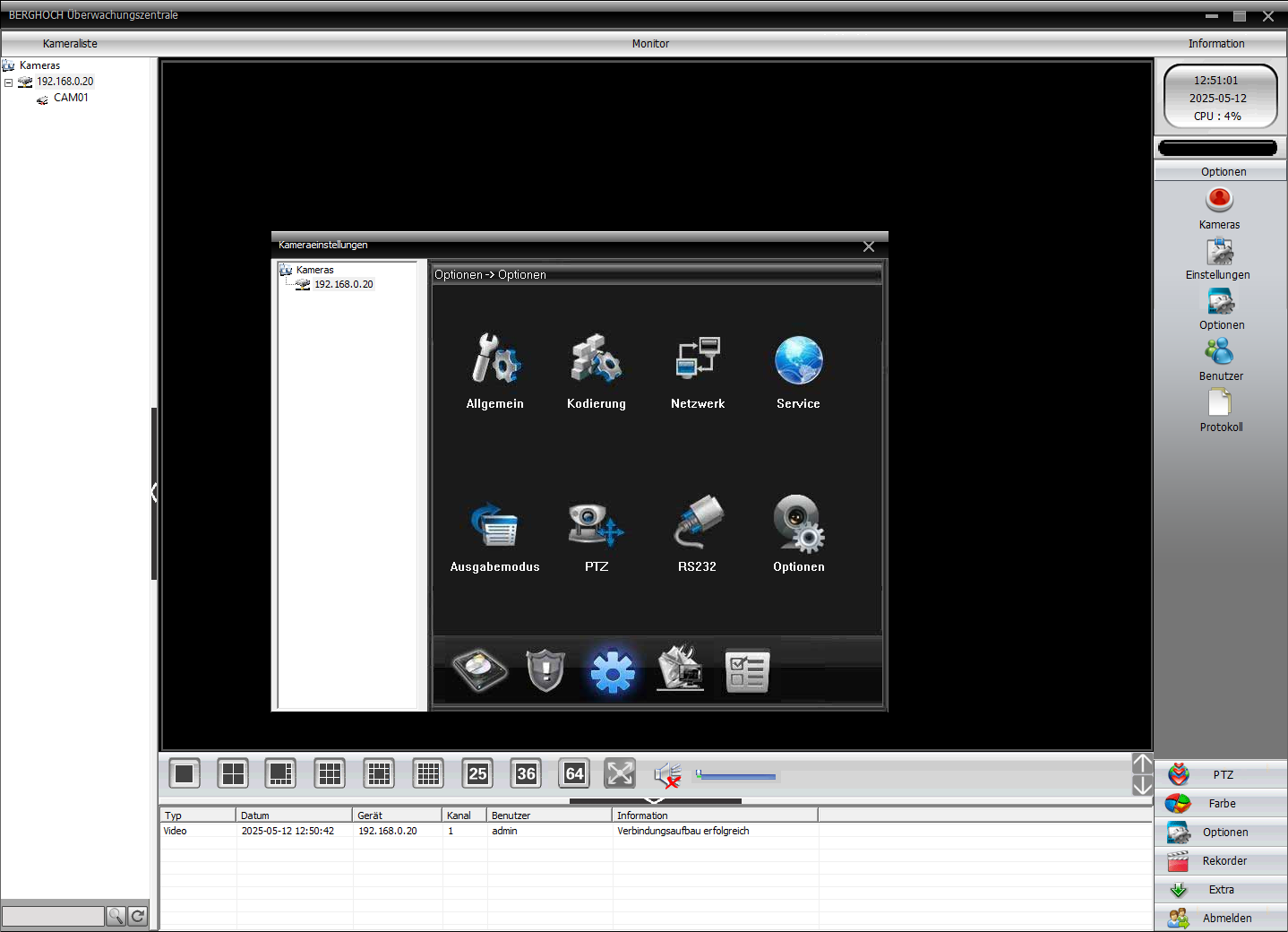Screen dimensions: 1288x932
Task: Click the checklist info icon in bottom bar
Action: click(x=747, y=670)
